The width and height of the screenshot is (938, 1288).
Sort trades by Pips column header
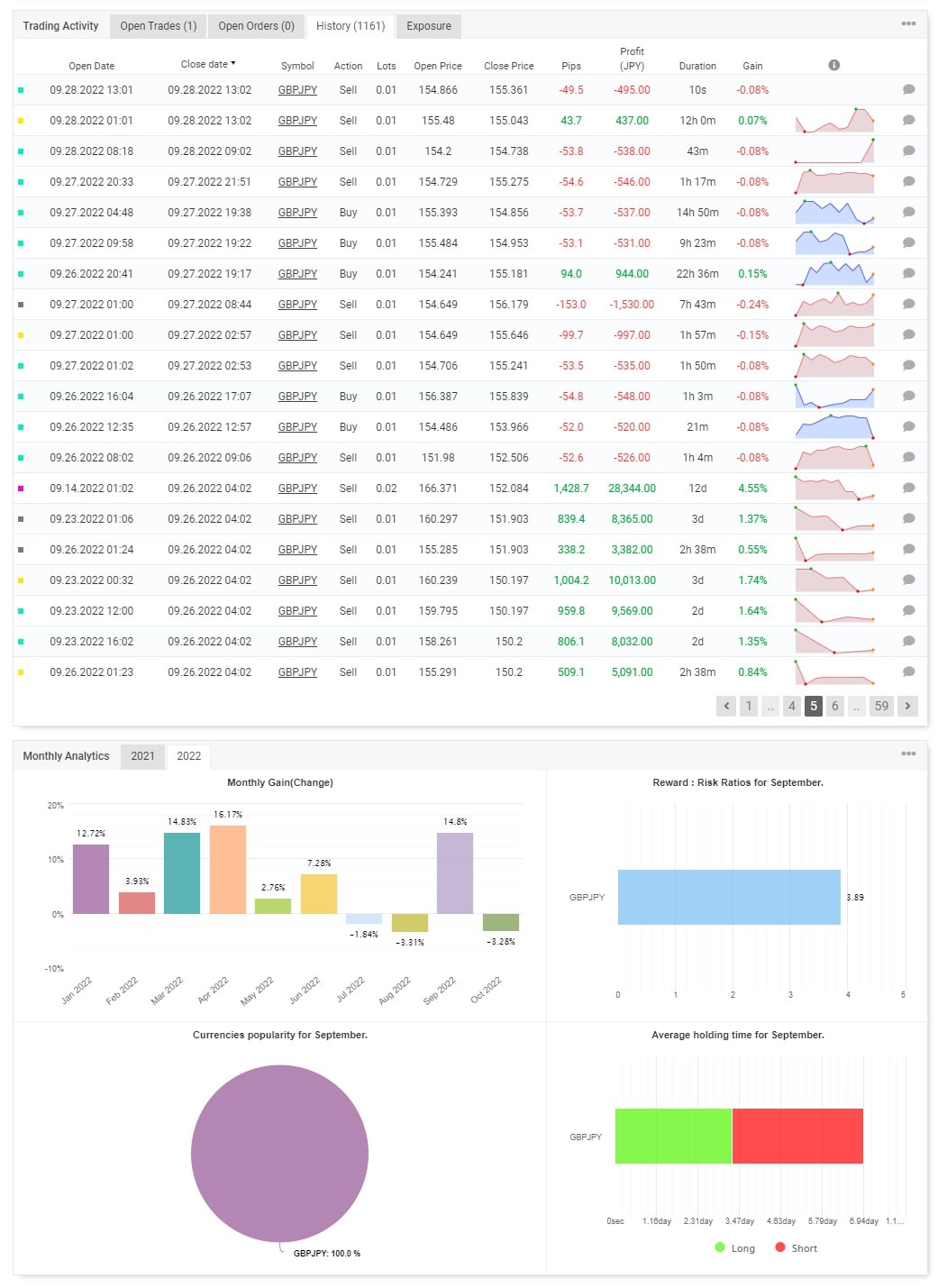coord(570,66)
